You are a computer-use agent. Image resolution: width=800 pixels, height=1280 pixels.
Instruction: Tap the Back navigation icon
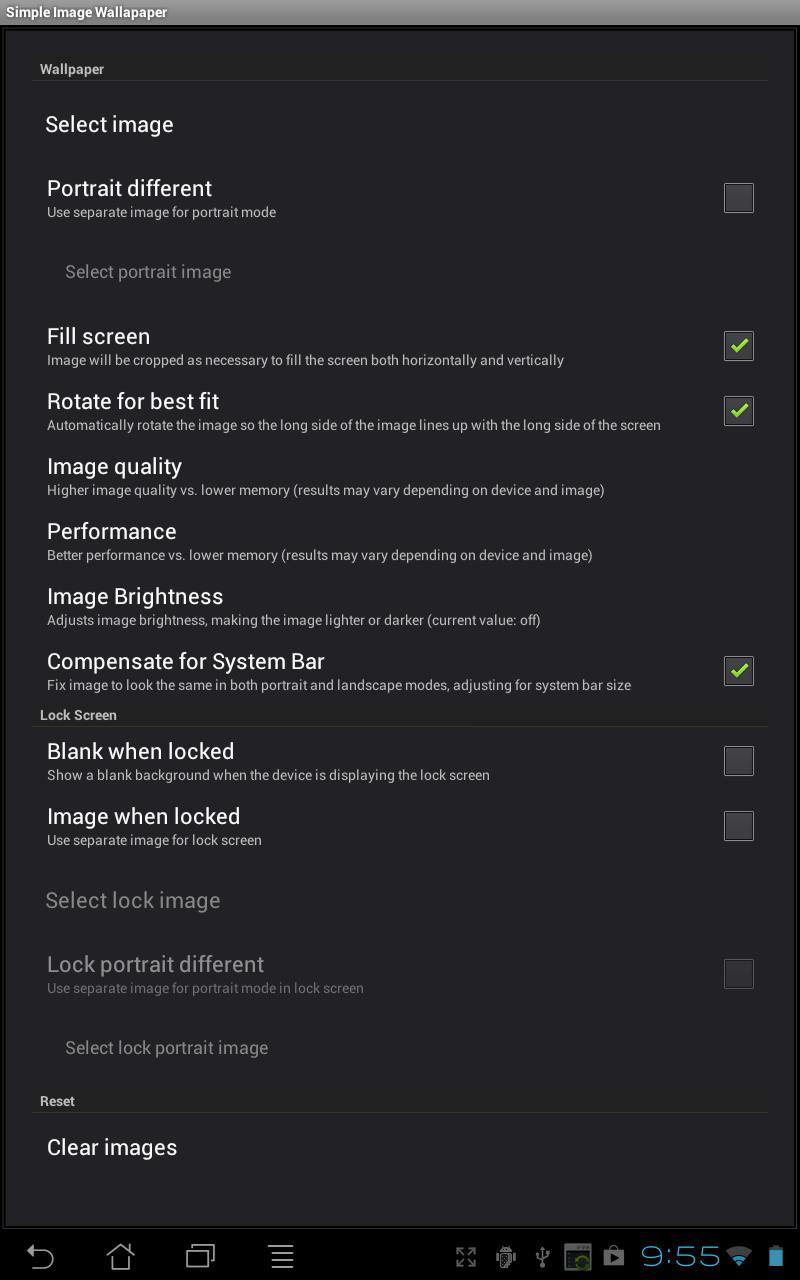pos(40,1256)
